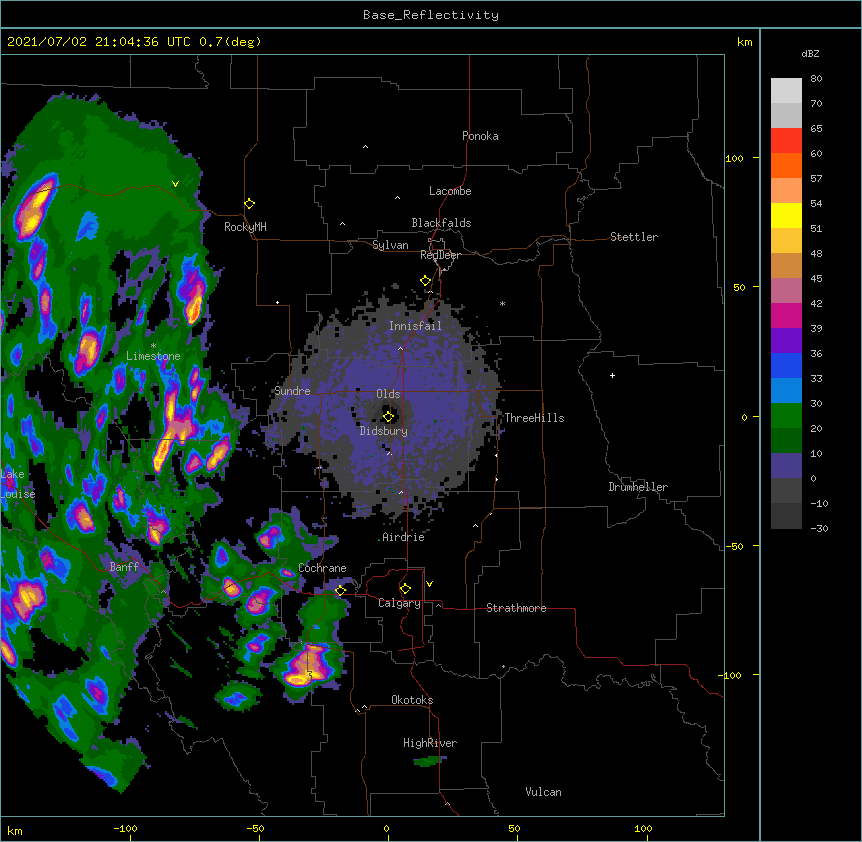Select the Innisfail city label
Screen dimensions: 862x842
(415, 326)
